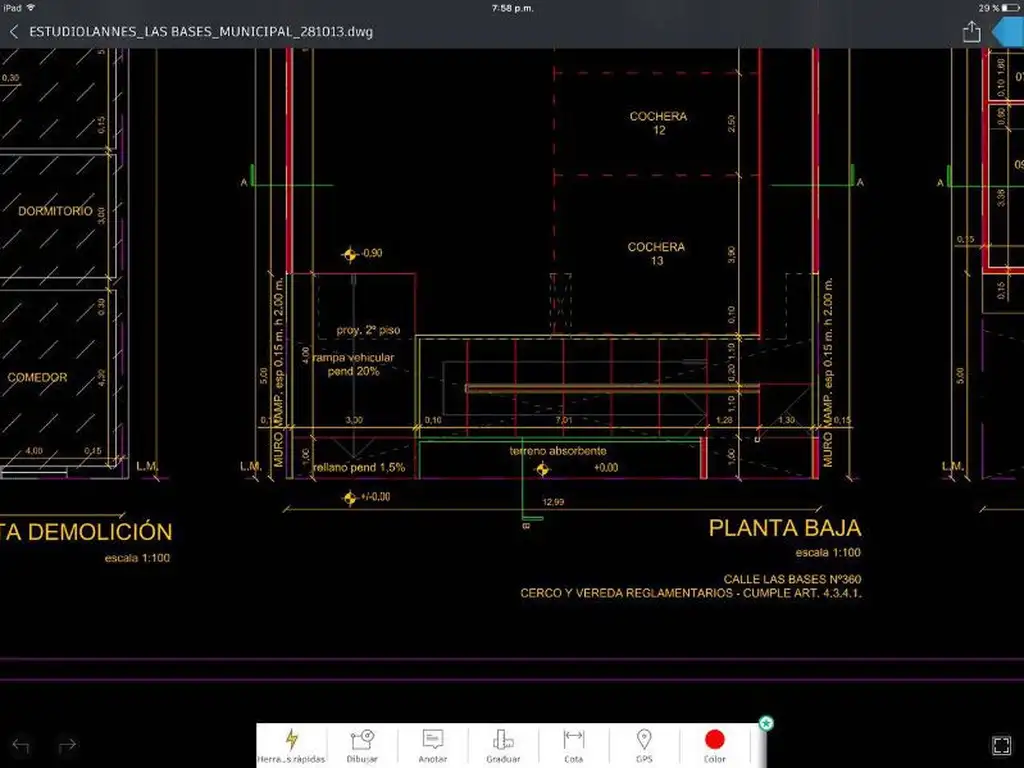Viewport: 1024px width, 768px height.
Task: Redo the previous action
Action: tap(67, 745)
